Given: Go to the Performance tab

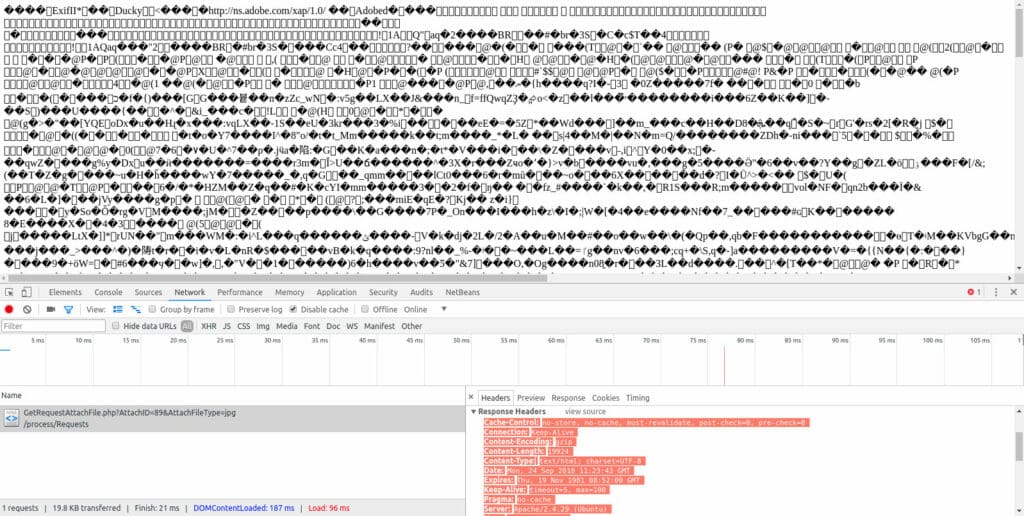Looking at the screenshot, I should (240, 292).
